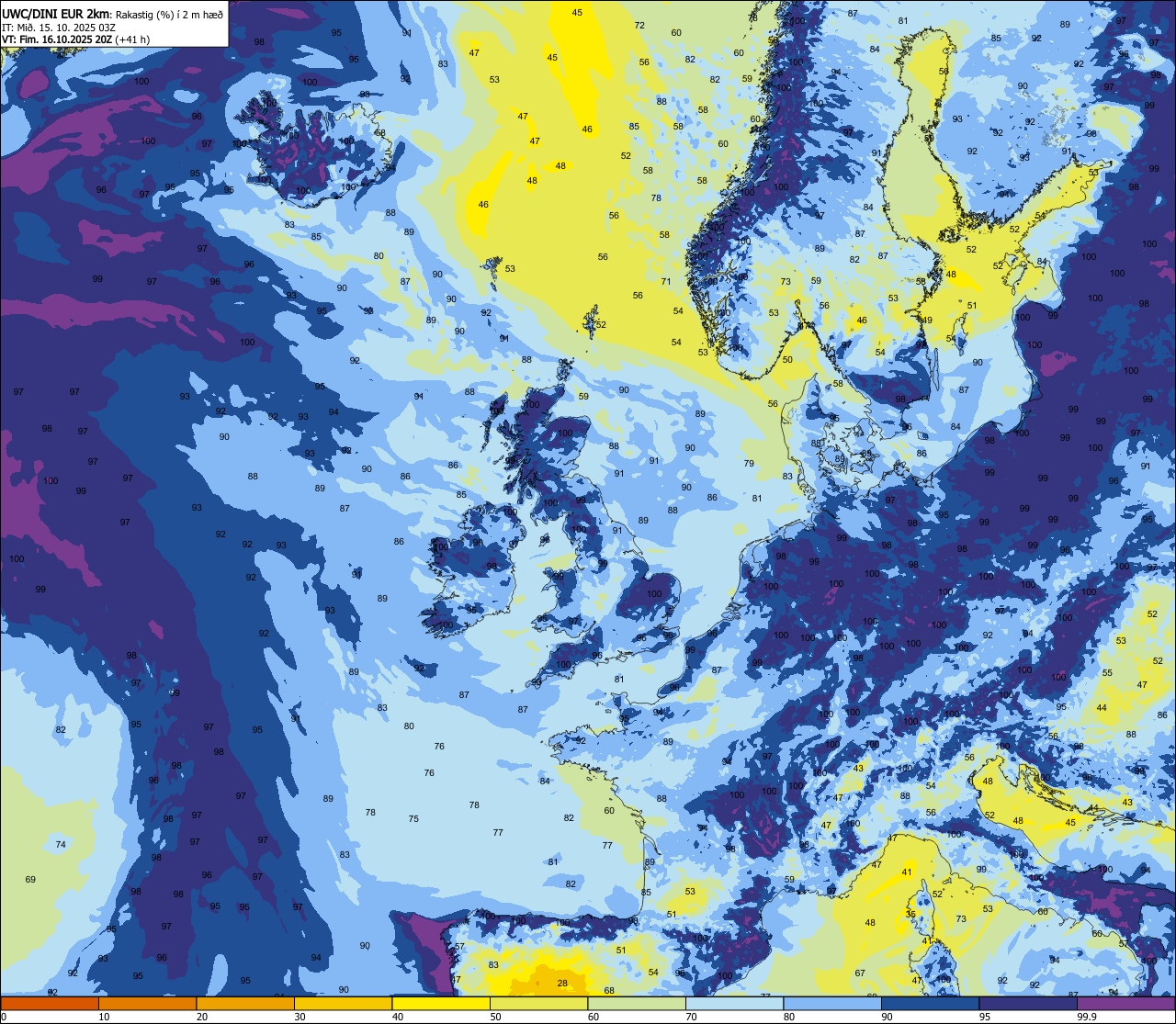Click the legend tick label '80'
Viewport: 1176px width, 1024px height.
pos(789,1017)
